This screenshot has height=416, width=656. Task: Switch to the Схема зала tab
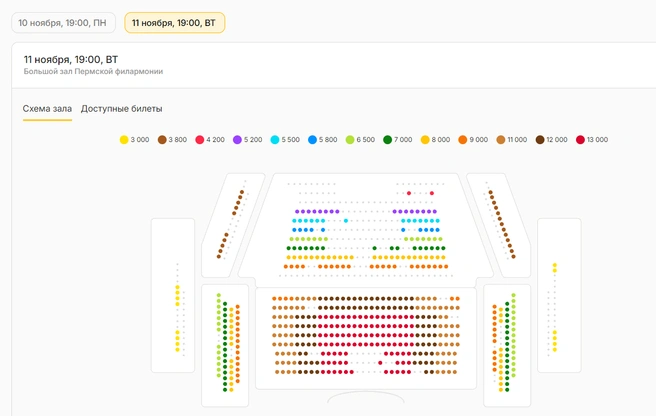pyautogui.click(x=47, y=109)
